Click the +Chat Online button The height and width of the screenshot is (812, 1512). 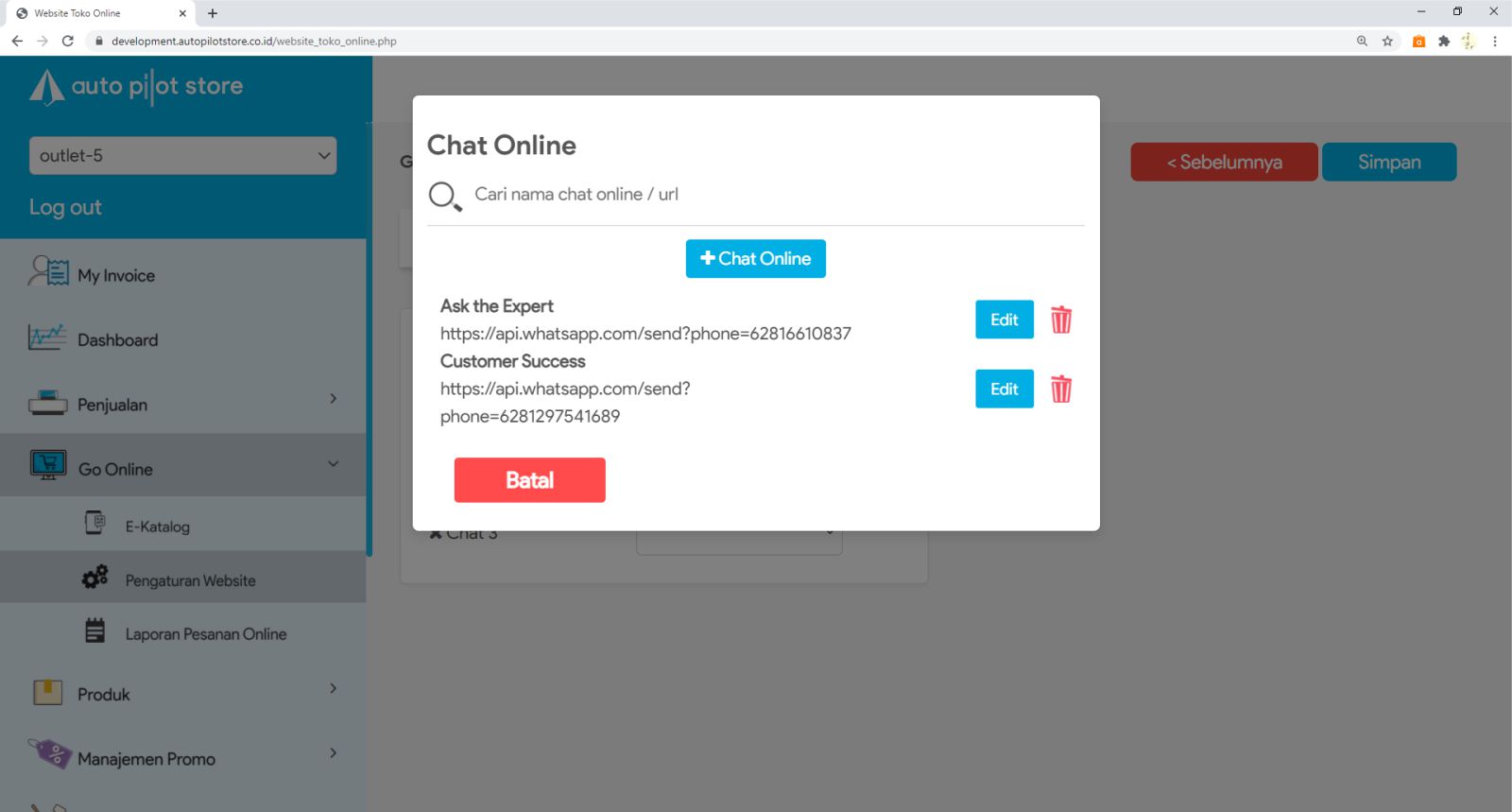[x=755, y=258]
